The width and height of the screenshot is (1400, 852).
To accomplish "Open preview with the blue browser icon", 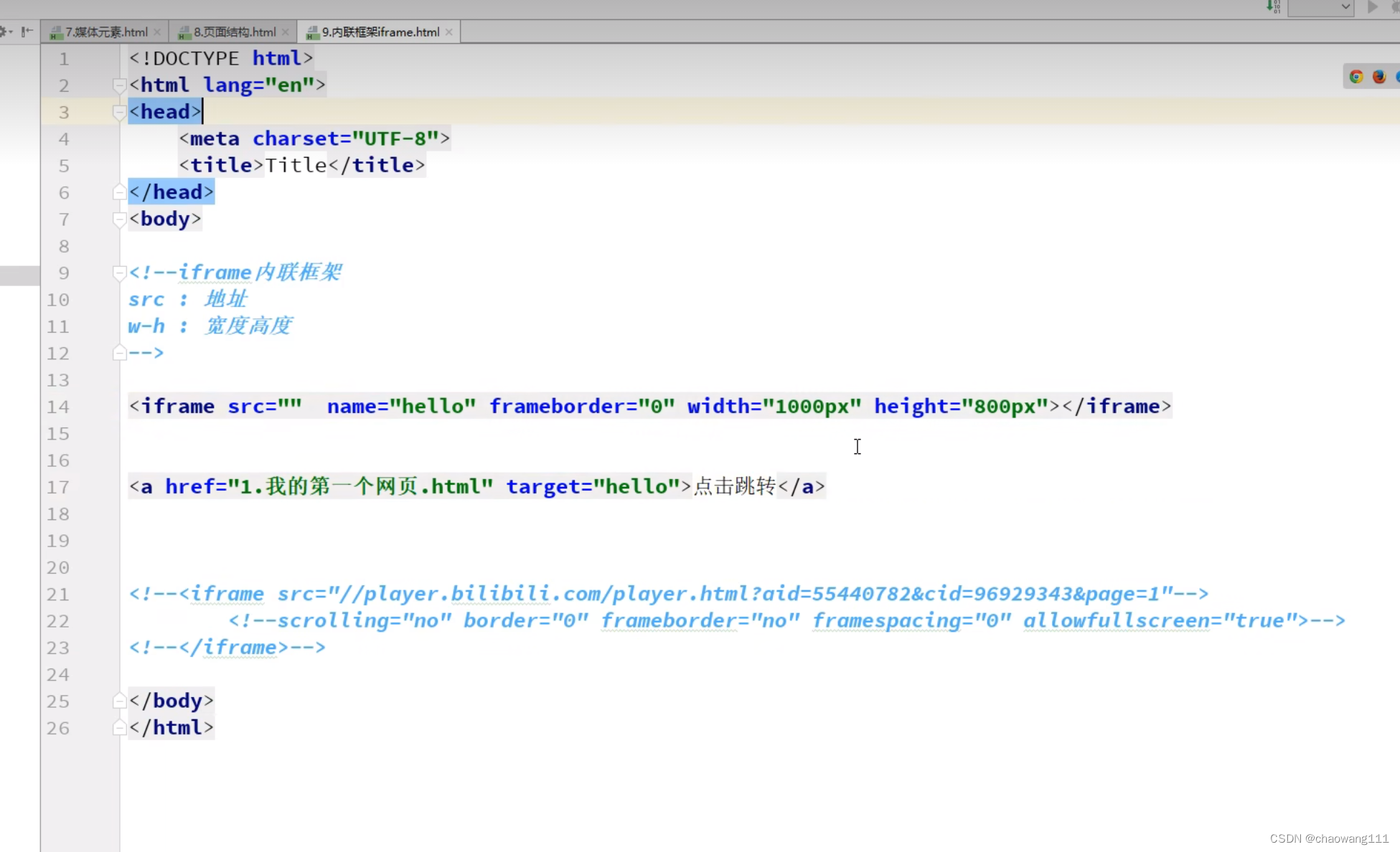I will click(1398, 75).
